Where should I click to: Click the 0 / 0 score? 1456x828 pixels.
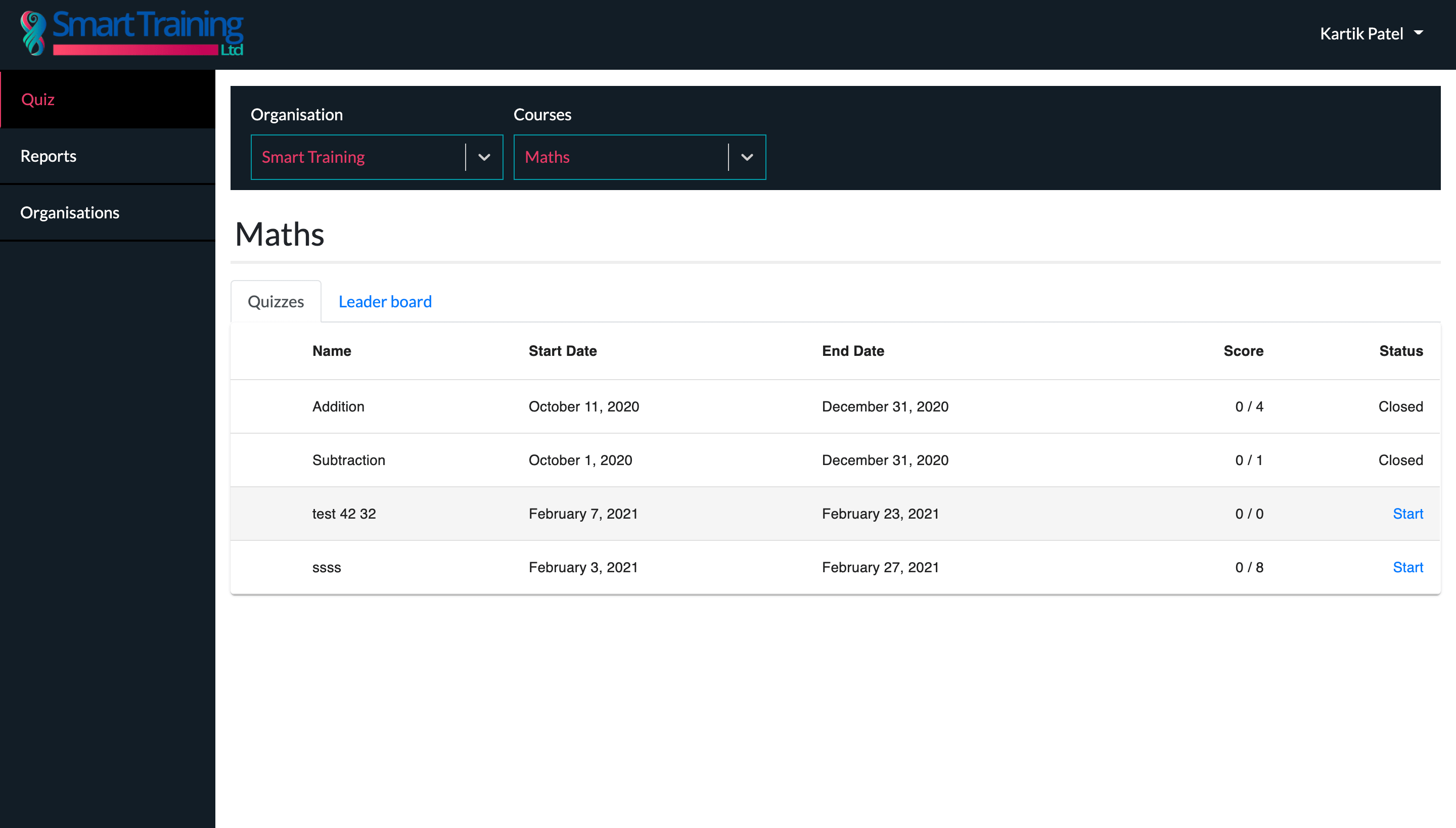(1249, 514)
